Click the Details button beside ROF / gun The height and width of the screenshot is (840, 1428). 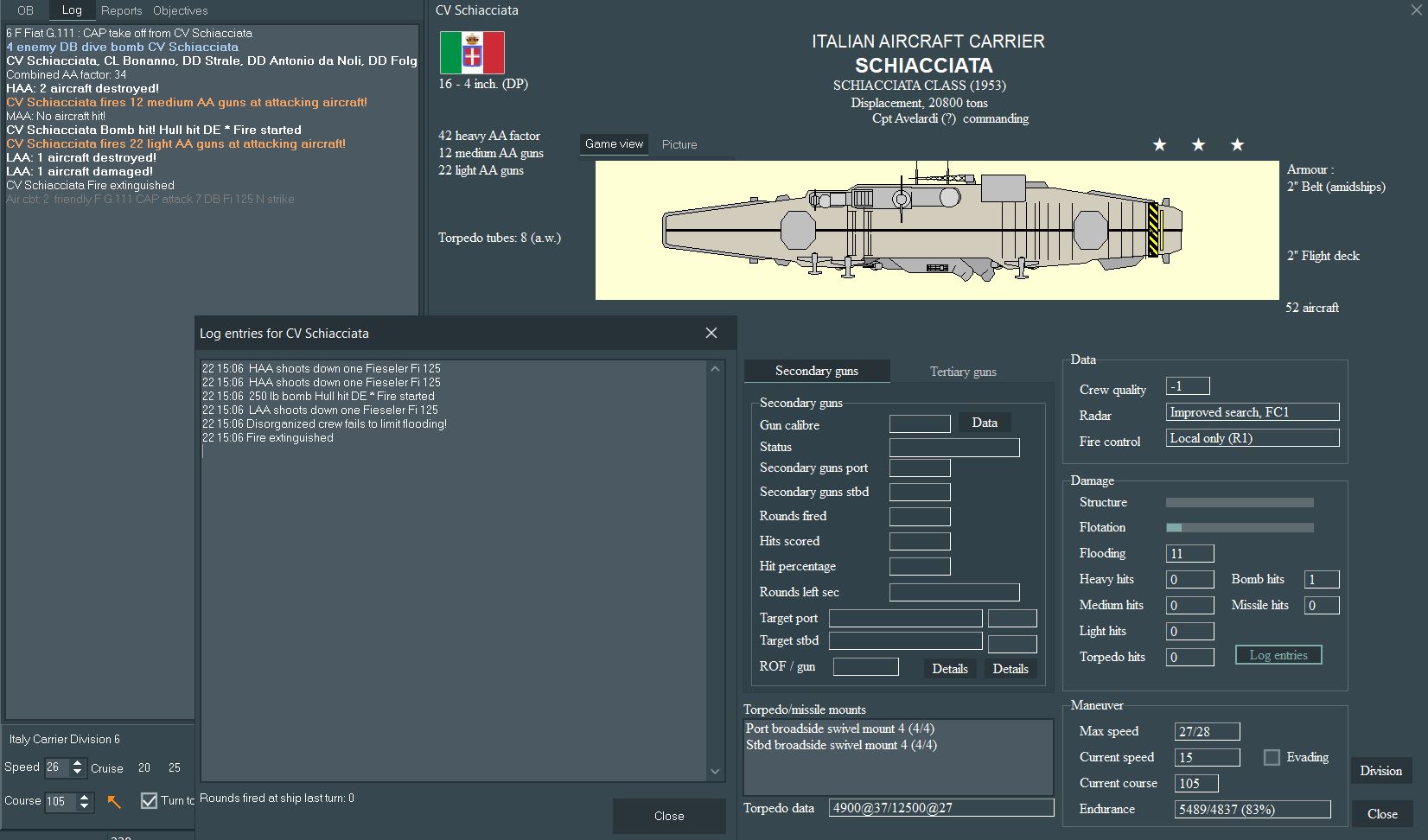click(950, 669)
